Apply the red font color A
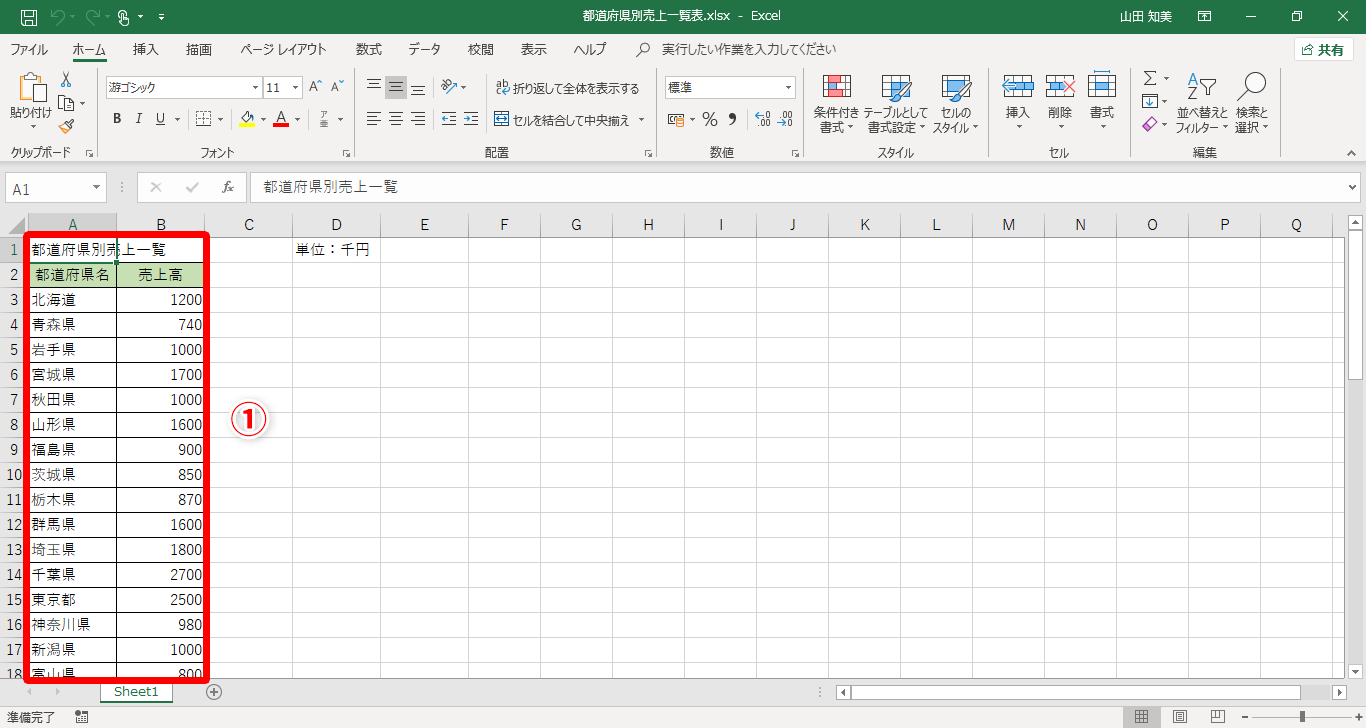This screenshot has height=728, width=1366. (x=281, y=119)
